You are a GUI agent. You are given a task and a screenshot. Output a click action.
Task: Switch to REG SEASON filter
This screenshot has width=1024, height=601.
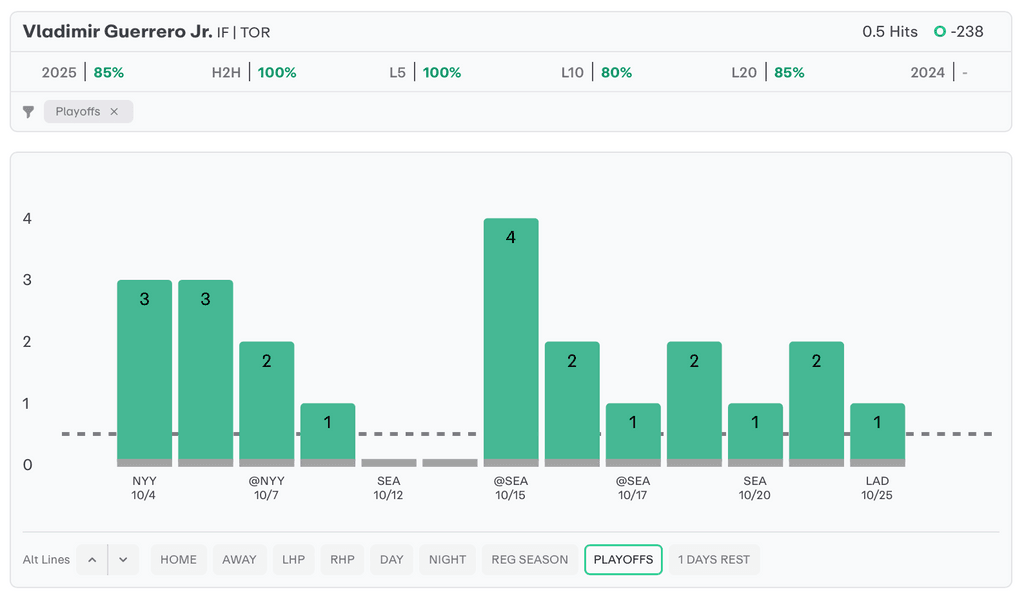click(x=529, y=560)
